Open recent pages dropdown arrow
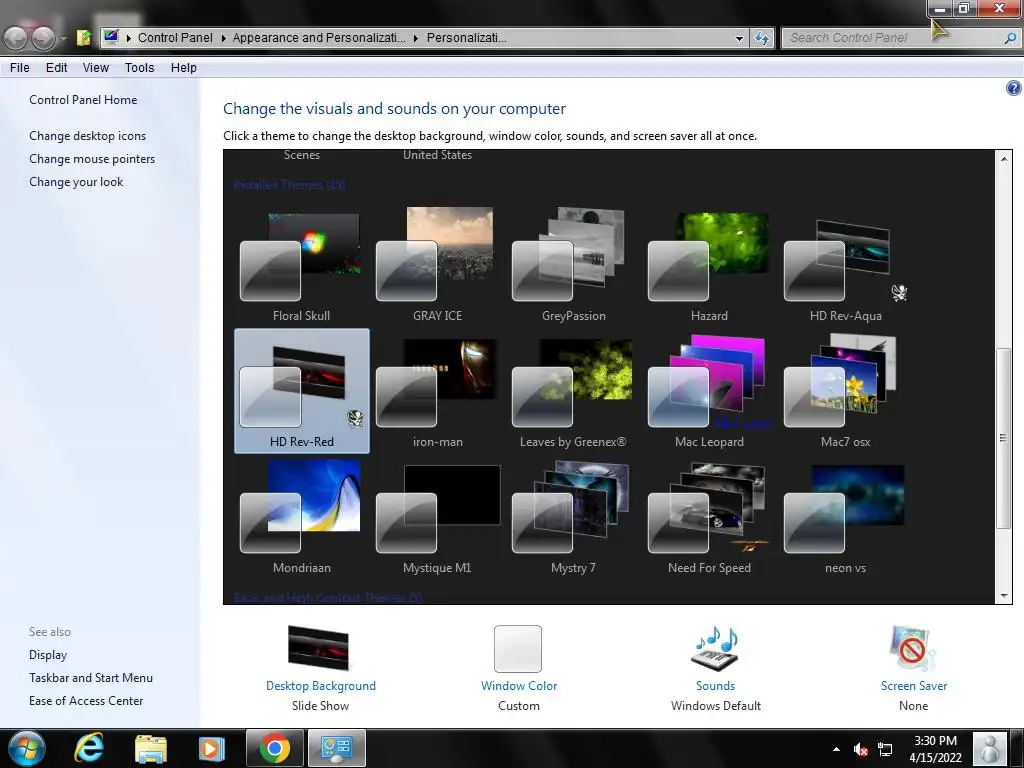This screenshot has height=768, width=1024. (63, 39)
